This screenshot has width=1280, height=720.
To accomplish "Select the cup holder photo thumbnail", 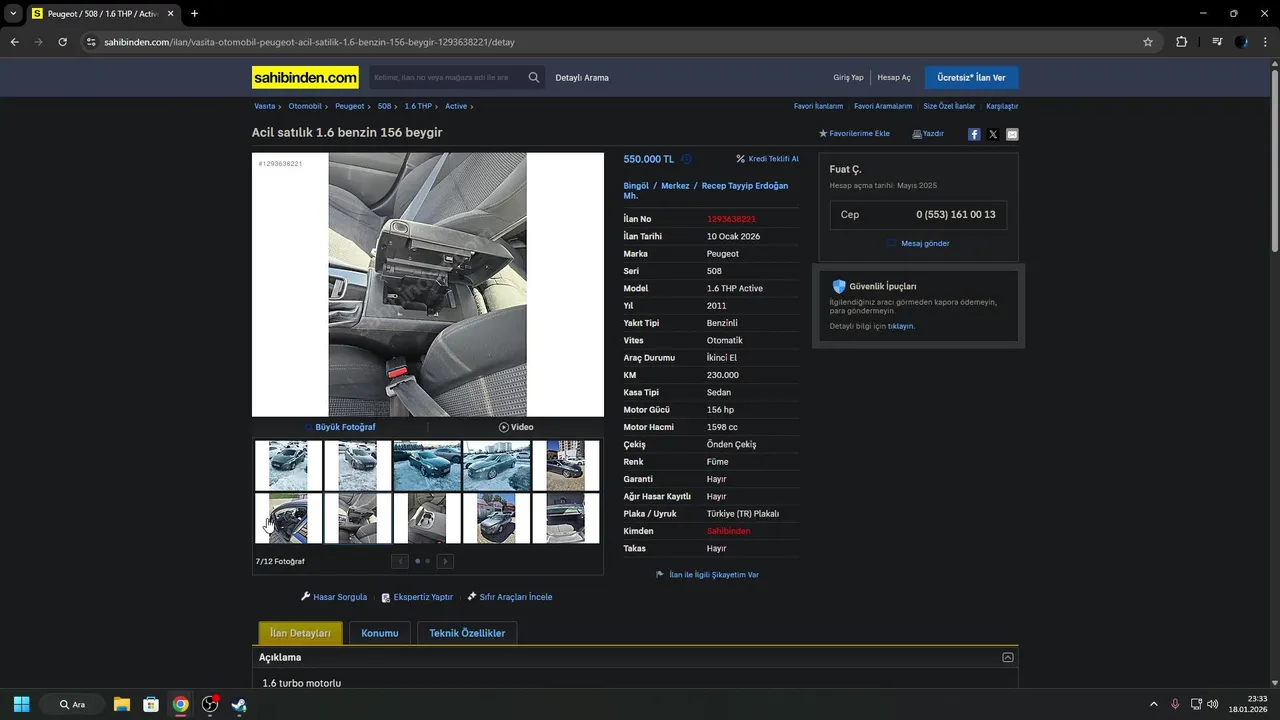I will (x=427, y=518).
